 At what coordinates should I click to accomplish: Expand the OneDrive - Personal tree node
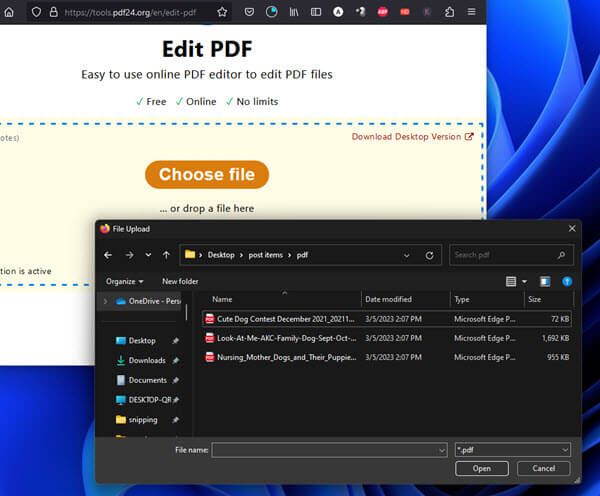click(x=105, y=302)
